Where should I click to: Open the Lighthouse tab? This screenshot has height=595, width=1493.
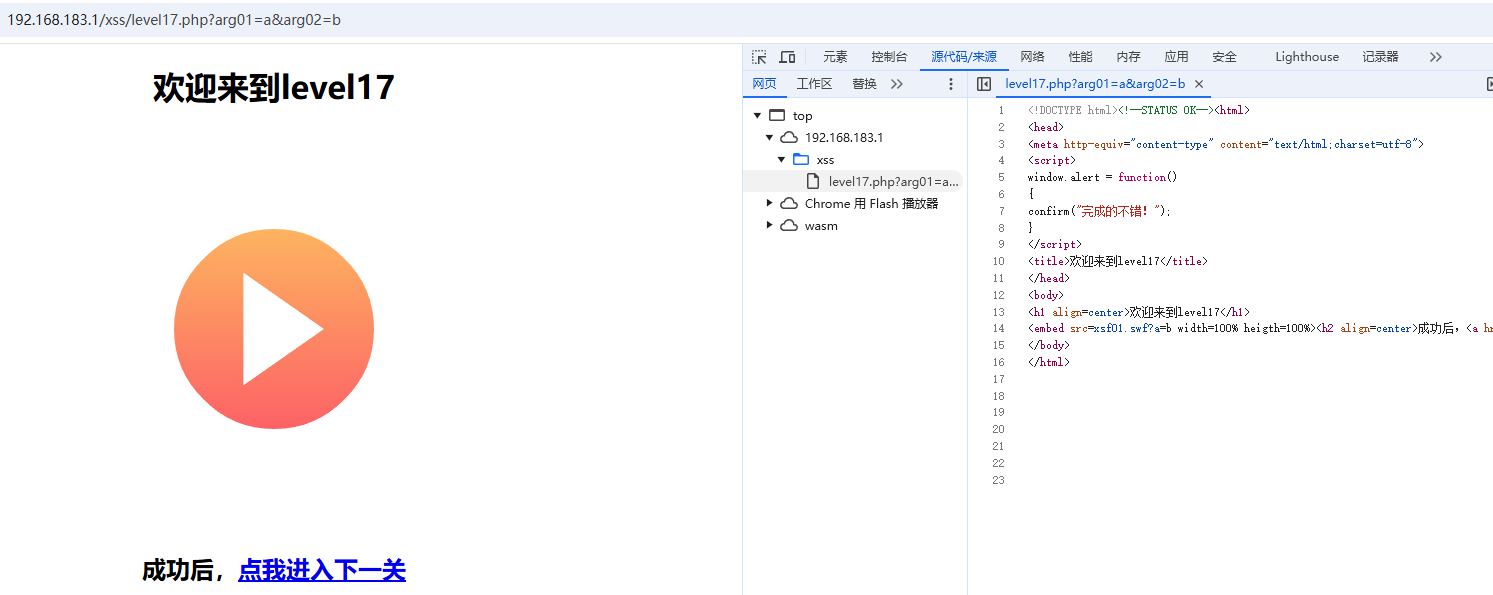pyautogui.click(x=1307, y=57)
